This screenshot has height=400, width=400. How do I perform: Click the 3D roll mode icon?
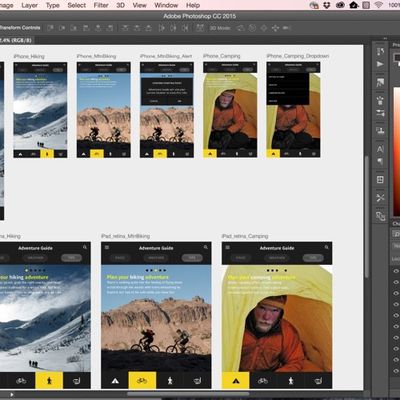tap(252, 28)
